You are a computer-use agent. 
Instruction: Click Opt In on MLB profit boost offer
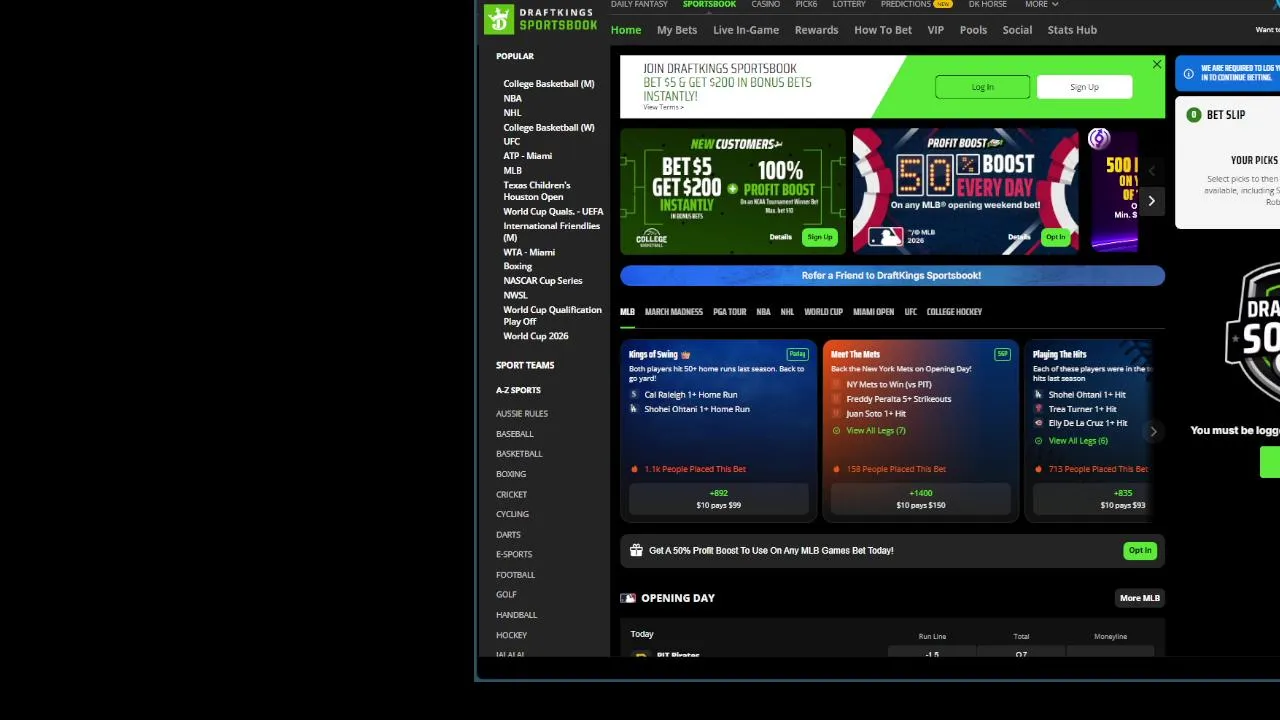[1140, 551]
